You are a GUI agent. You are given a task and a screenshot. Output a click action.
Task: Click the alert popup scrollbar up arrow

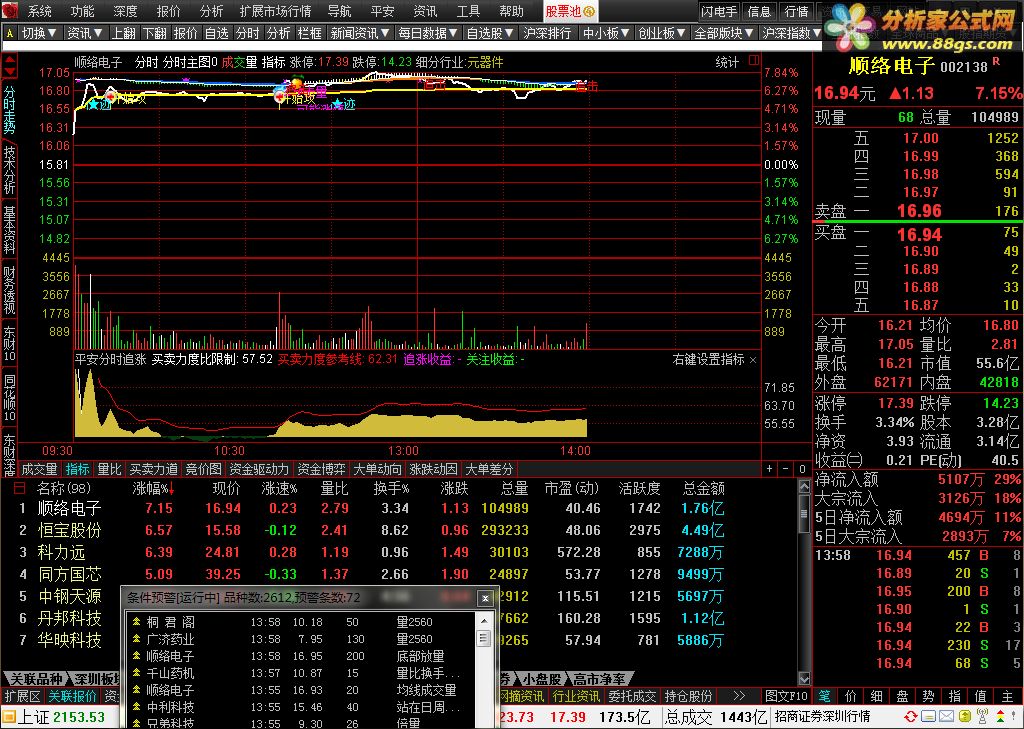click(x=484, y=621)
